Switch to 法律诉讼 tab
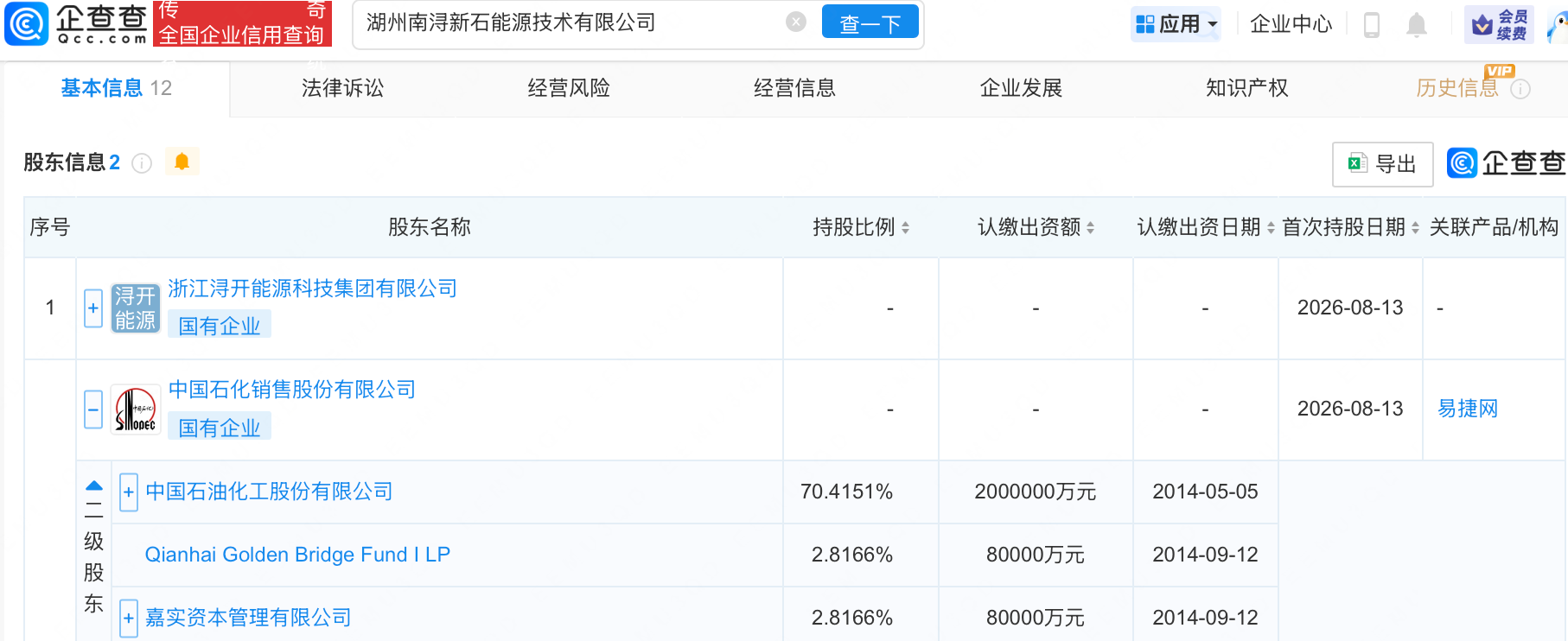This screenshot has height=641, width=1568. (342, 88)
